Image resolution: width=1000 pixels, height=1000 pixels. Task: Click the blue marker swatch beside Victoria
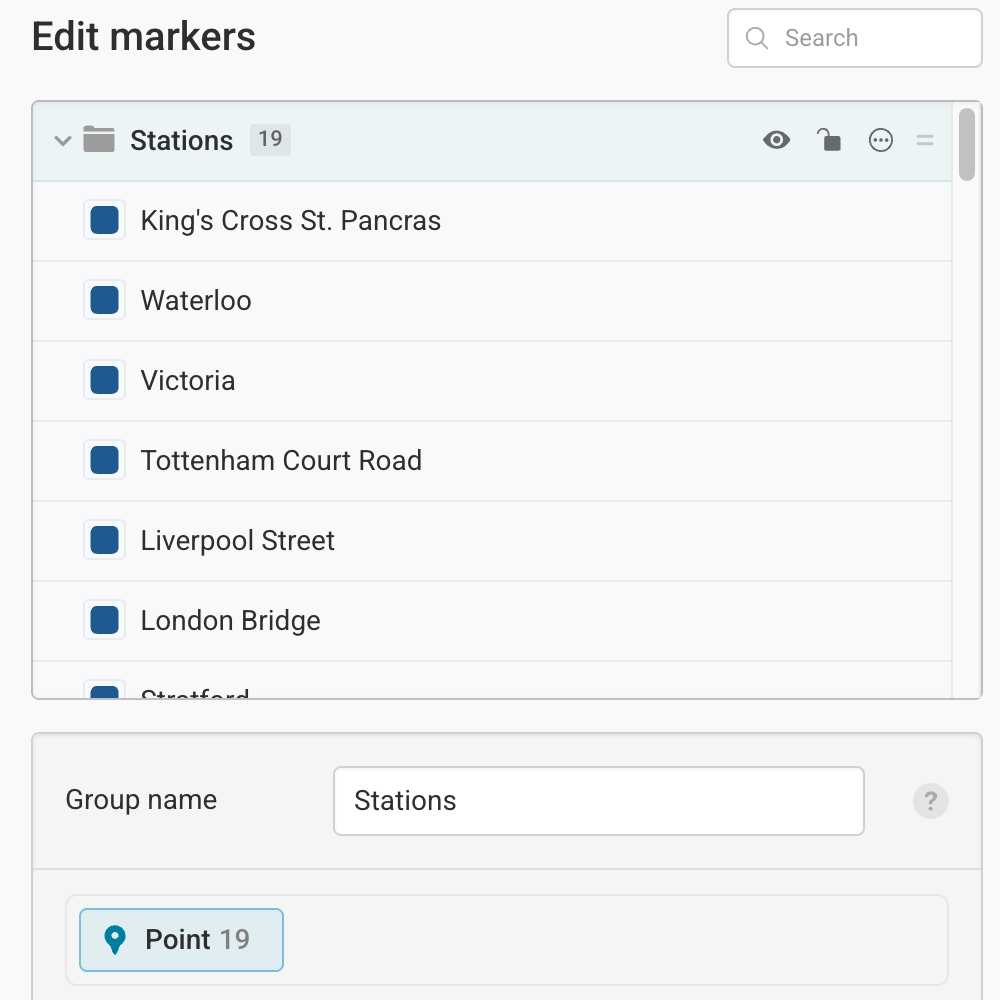tap(104, 380)
